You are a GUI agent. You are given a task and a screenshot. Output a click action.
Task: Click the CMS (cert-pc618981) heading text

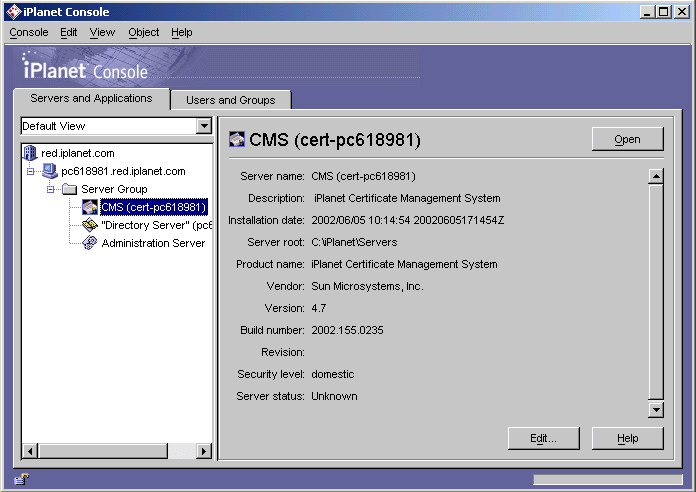click(335, 139)
